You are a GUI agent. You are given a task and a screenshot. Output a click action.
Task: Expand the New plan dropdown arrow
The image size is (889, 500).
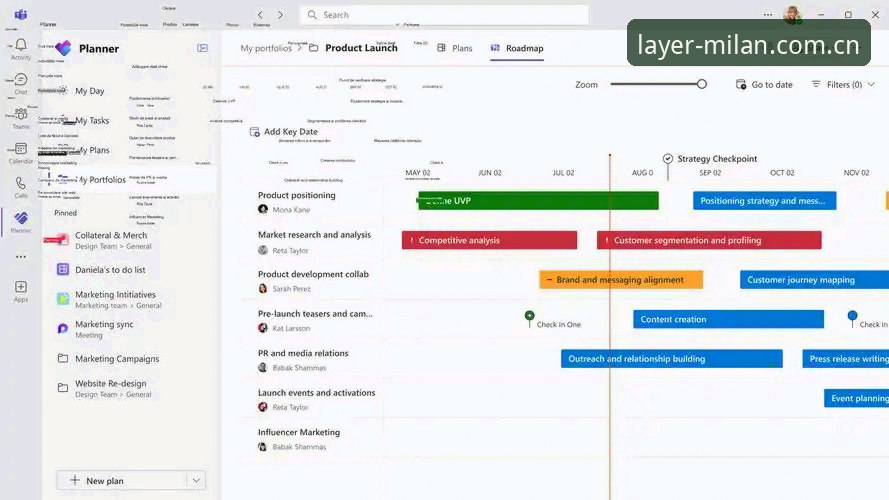[x=196, y=481]
